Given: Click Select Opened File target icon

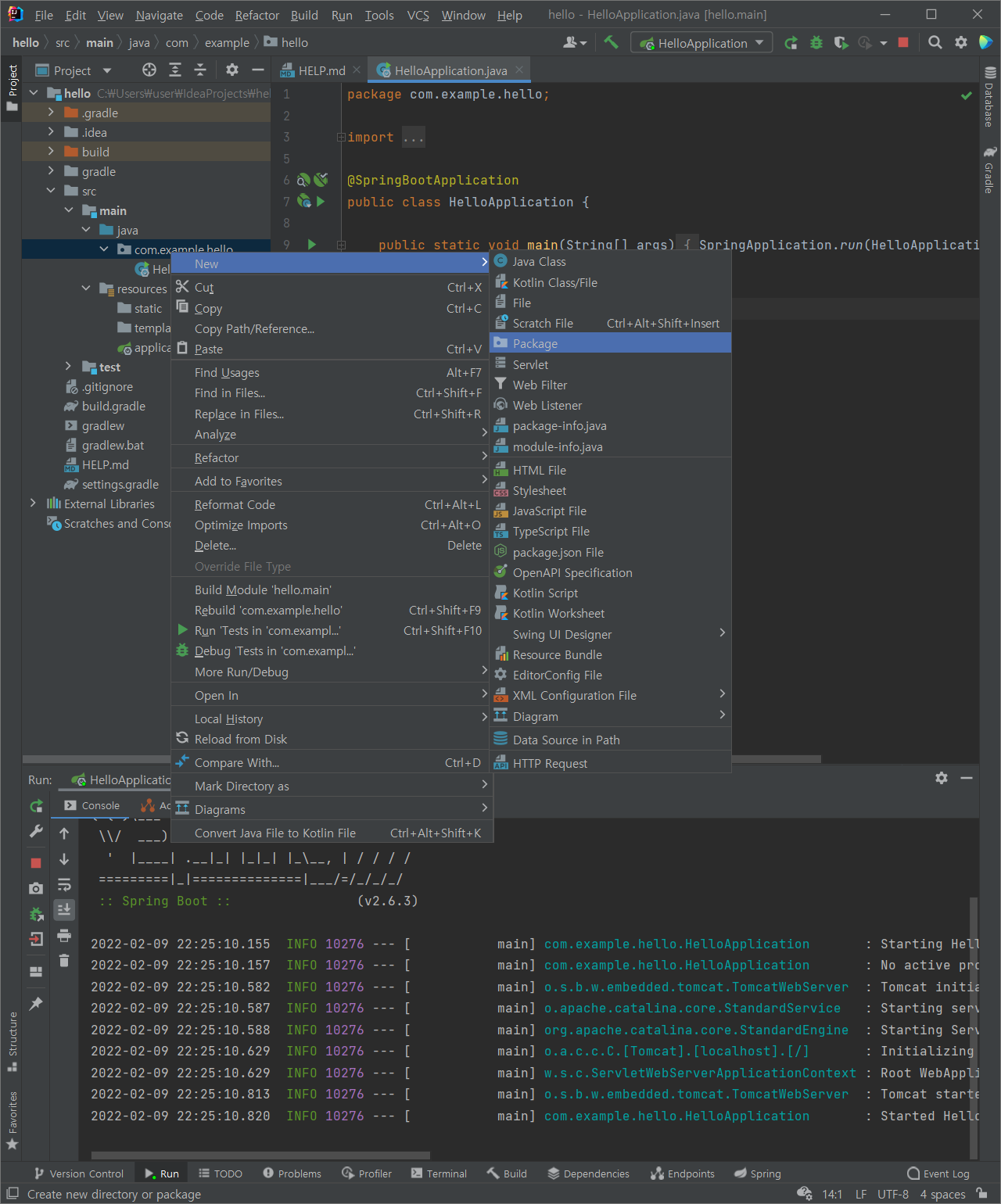Looking at the screenshot, I should click(149, 70).
